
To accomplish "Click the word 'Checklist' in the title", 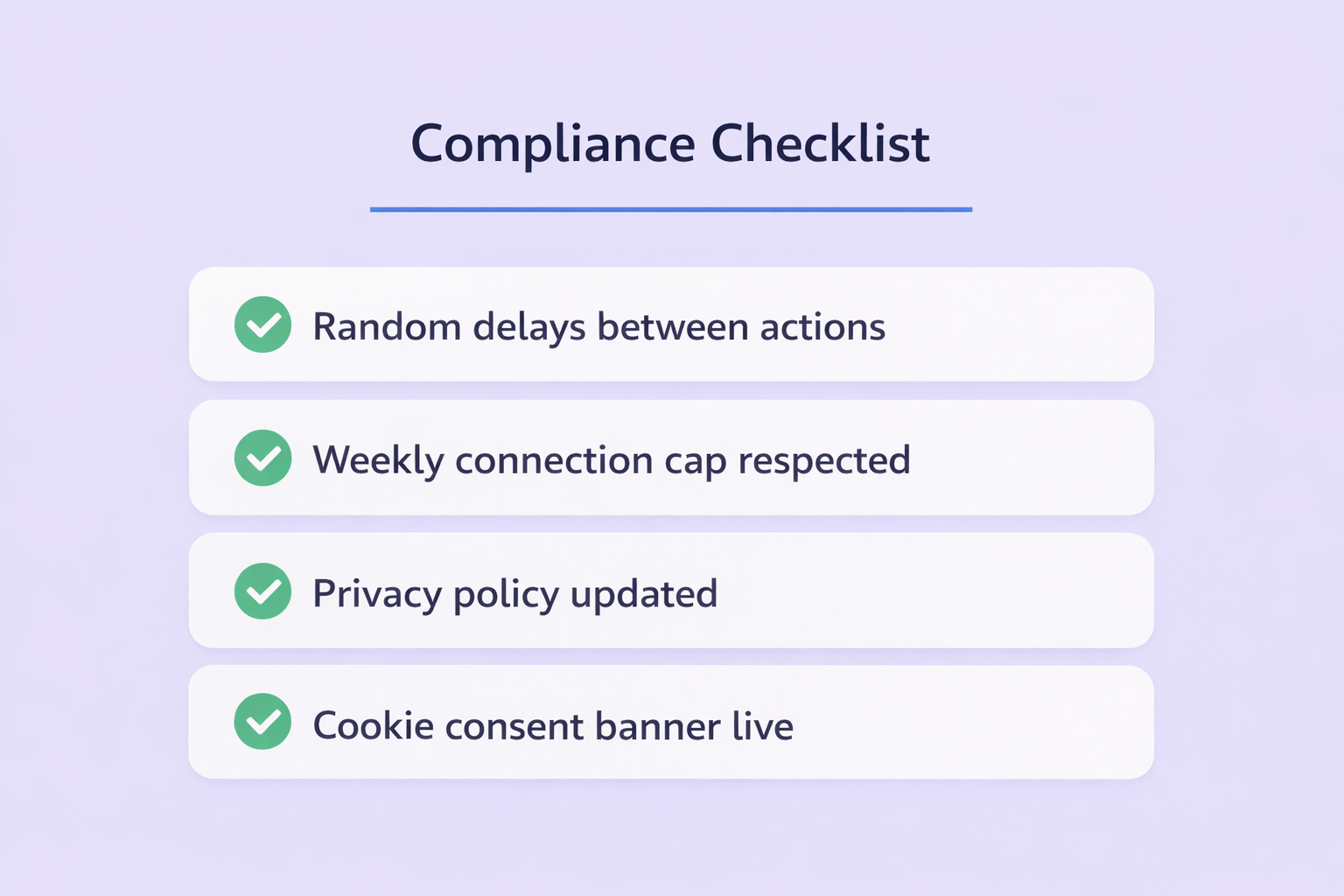I will coord(820,143).
